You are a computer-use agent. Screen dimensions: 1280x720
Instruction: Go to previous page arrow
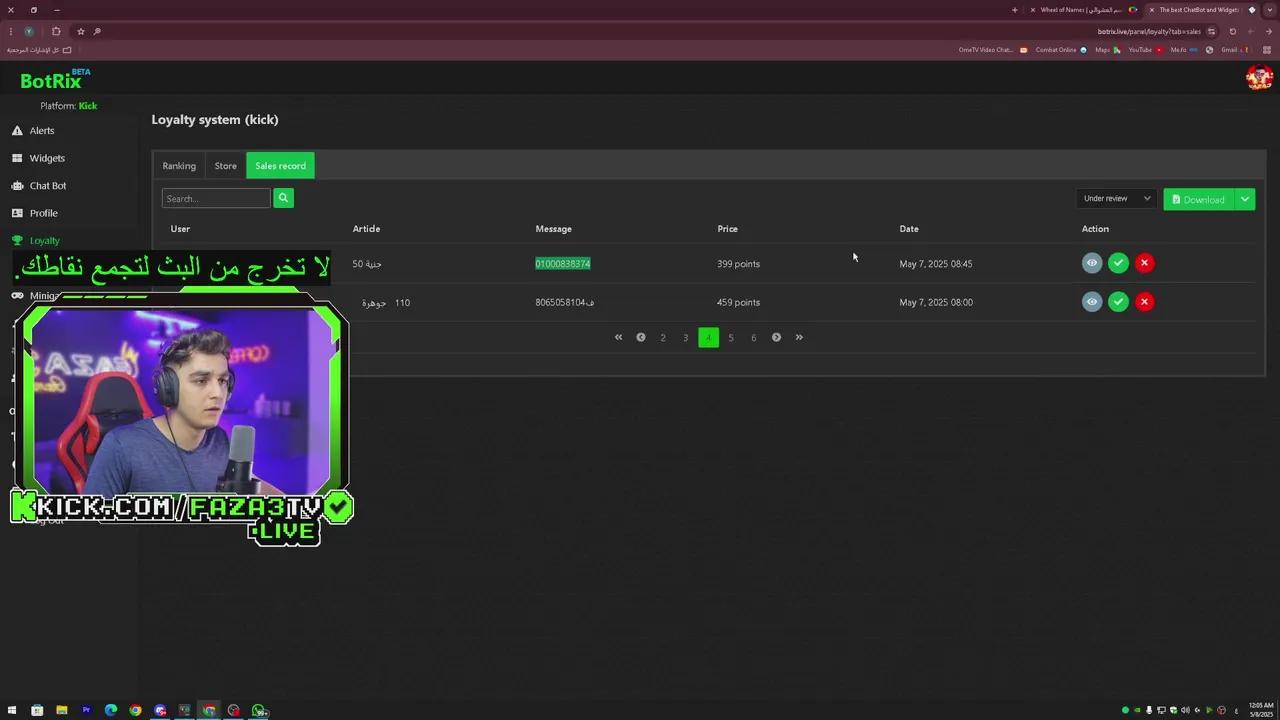641,338
